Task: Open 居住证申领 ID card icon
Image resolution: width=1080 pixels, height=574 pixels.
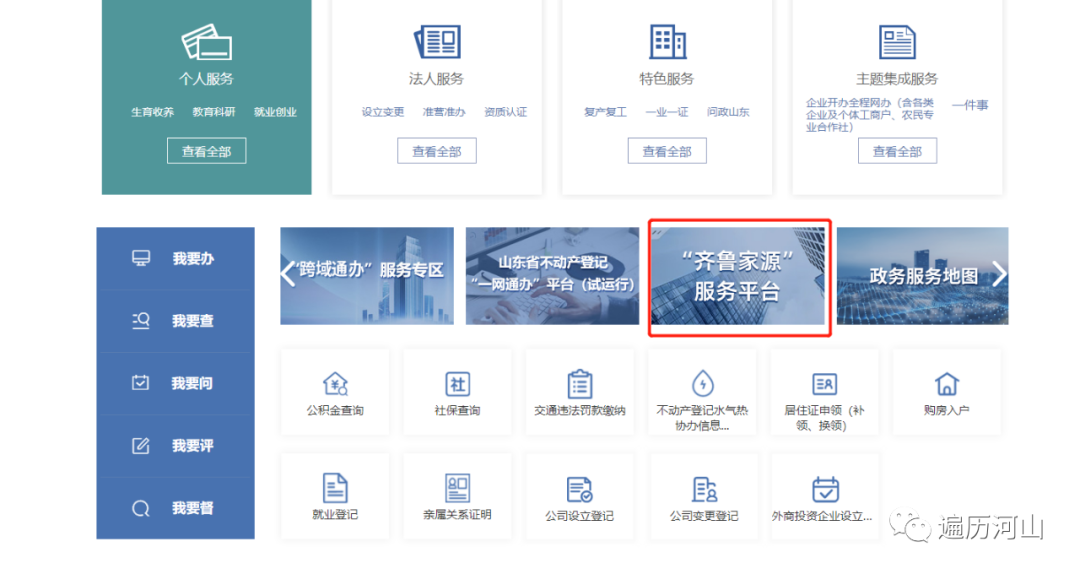Action: pos(824,384)
